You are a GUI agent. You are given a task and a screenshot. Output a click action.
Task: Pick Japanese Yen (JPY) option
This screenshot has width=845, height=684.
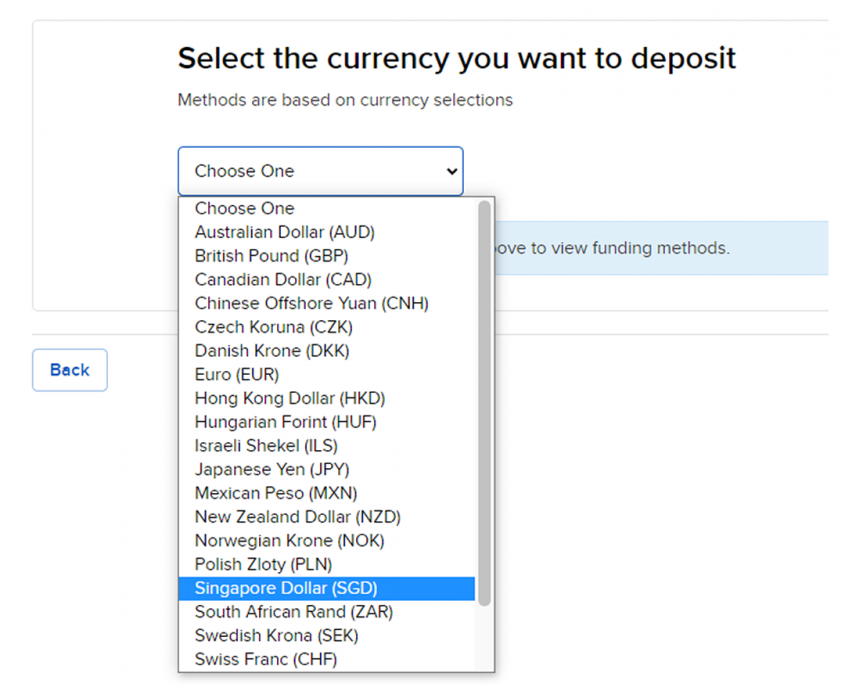(x=271, y=469)
